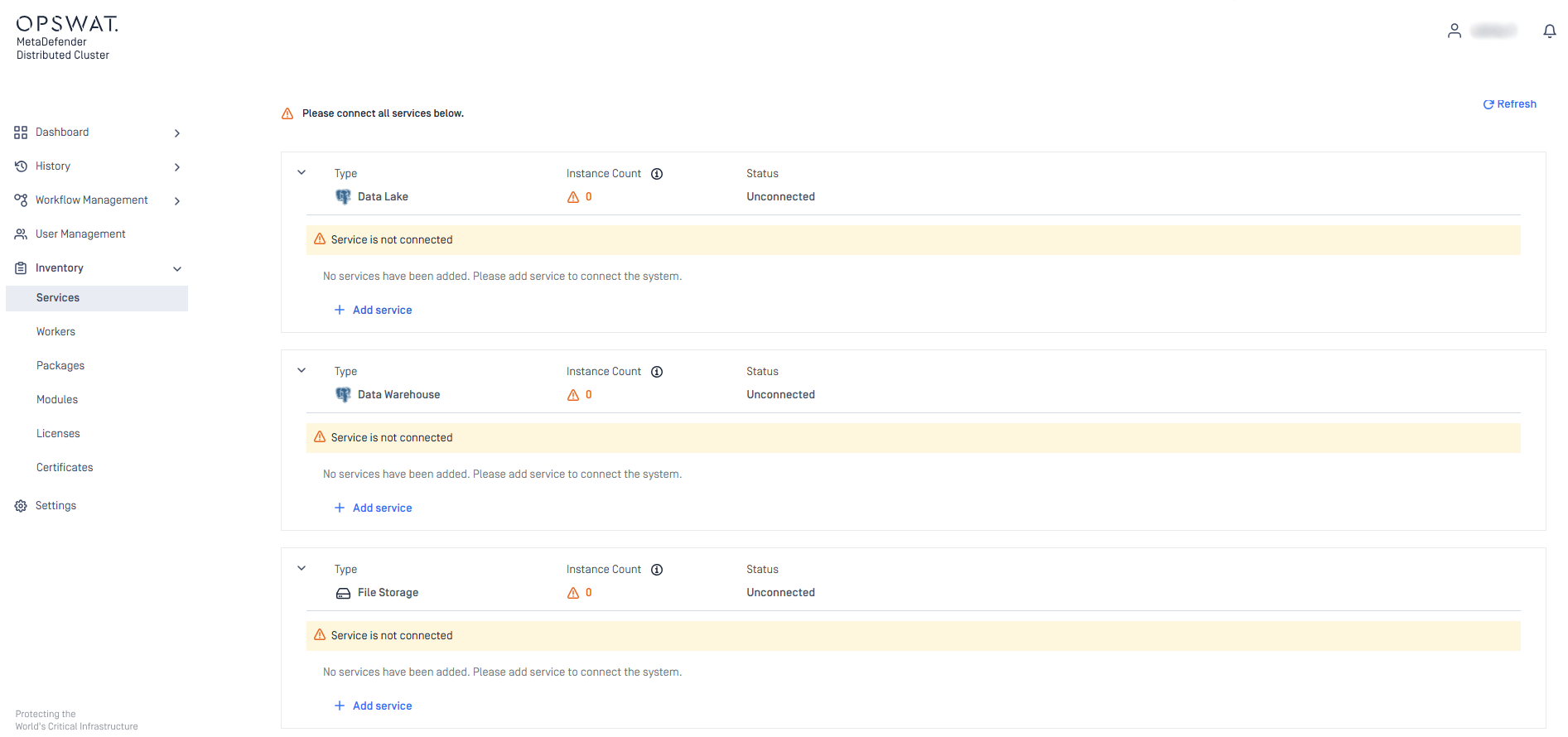
Task: Click warning icon in File Storage banner
Action: pyautogui.click(x=320, y=635)
